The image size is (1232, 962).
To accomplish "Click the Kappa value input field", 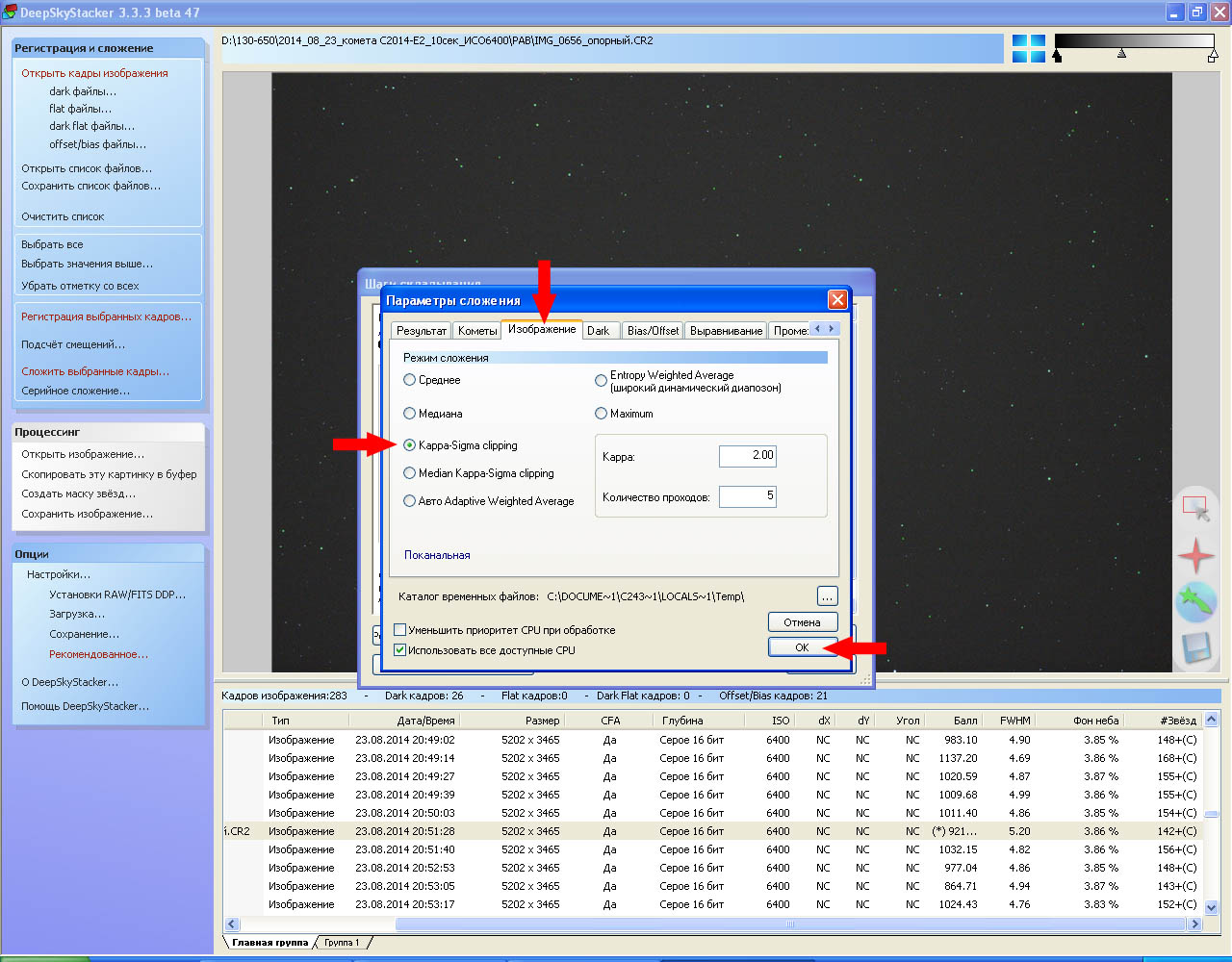I will pyautogui.click(x=747, y=455).
